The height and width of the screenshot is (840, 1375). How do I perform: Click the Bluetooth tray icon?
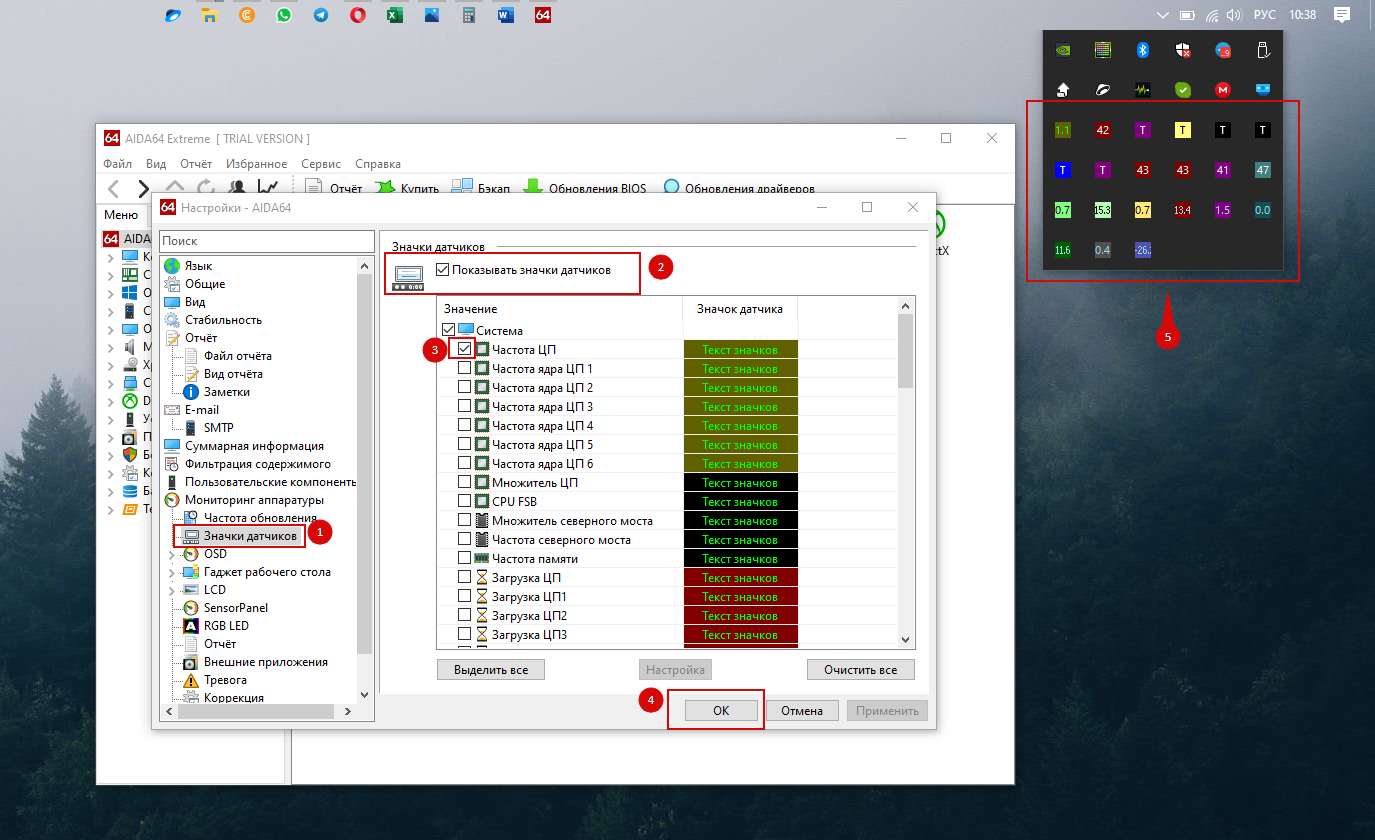click(x=1143, y=49)
